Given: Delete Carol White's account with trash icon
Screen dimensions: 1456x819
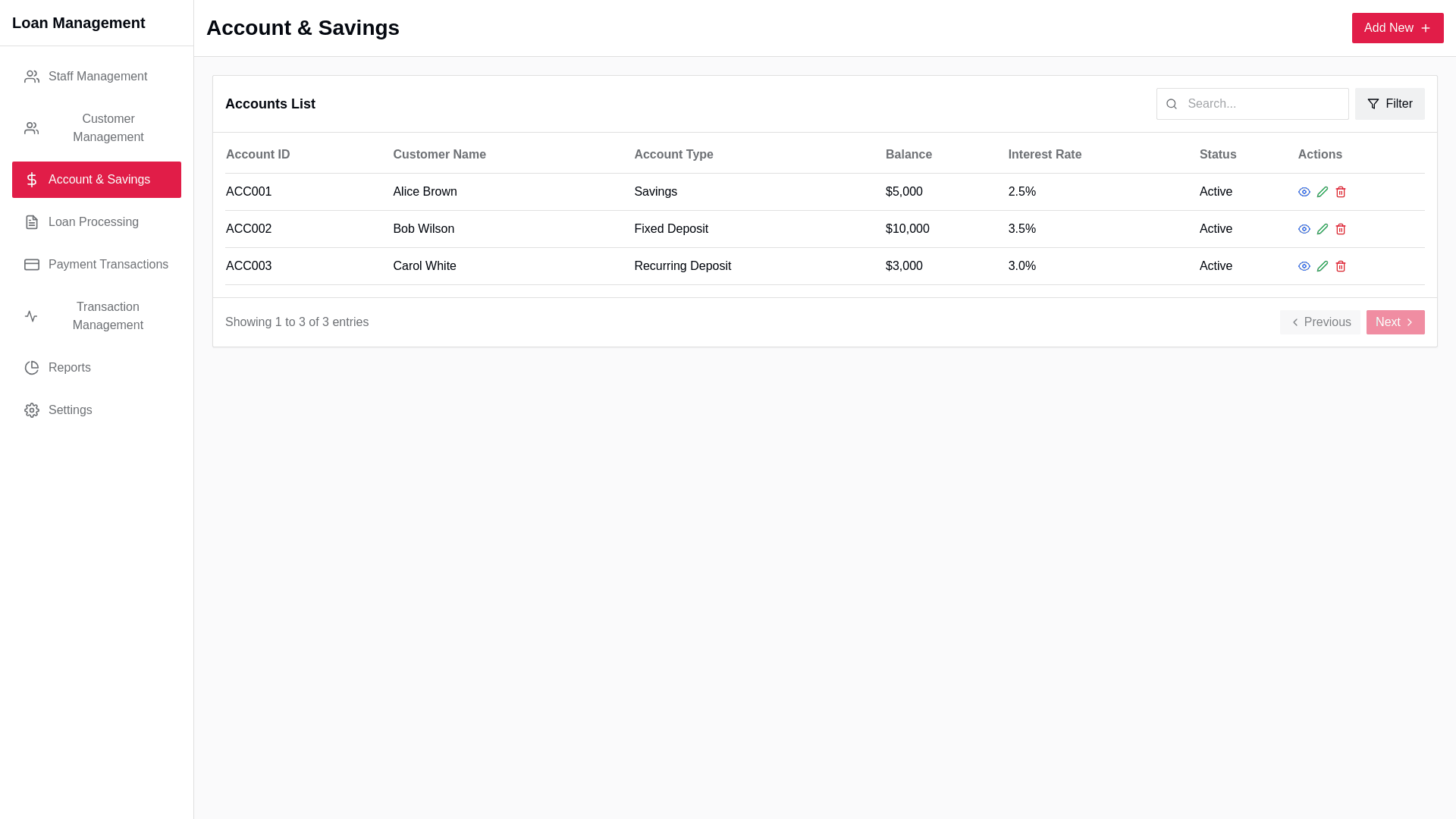Looking at the screenshot, I should 1340,266.
